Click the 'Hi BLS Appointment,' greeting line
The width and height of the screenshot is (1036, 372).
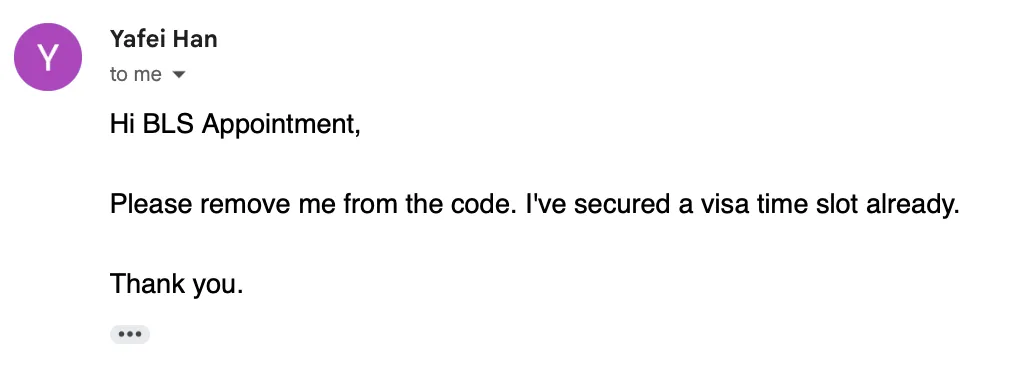tap(235, 124)
